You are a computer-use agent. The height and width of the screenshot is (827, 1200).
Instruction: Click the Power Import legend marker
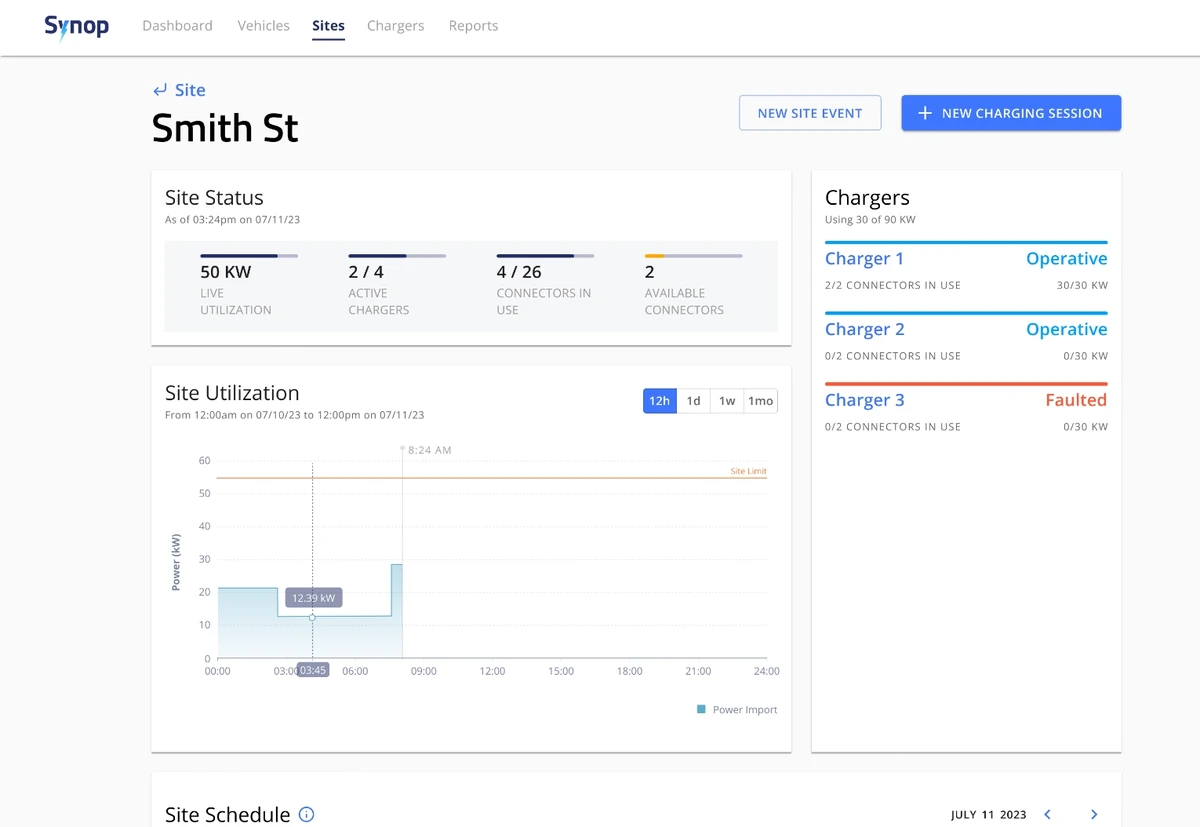click(x=700, y=709)
